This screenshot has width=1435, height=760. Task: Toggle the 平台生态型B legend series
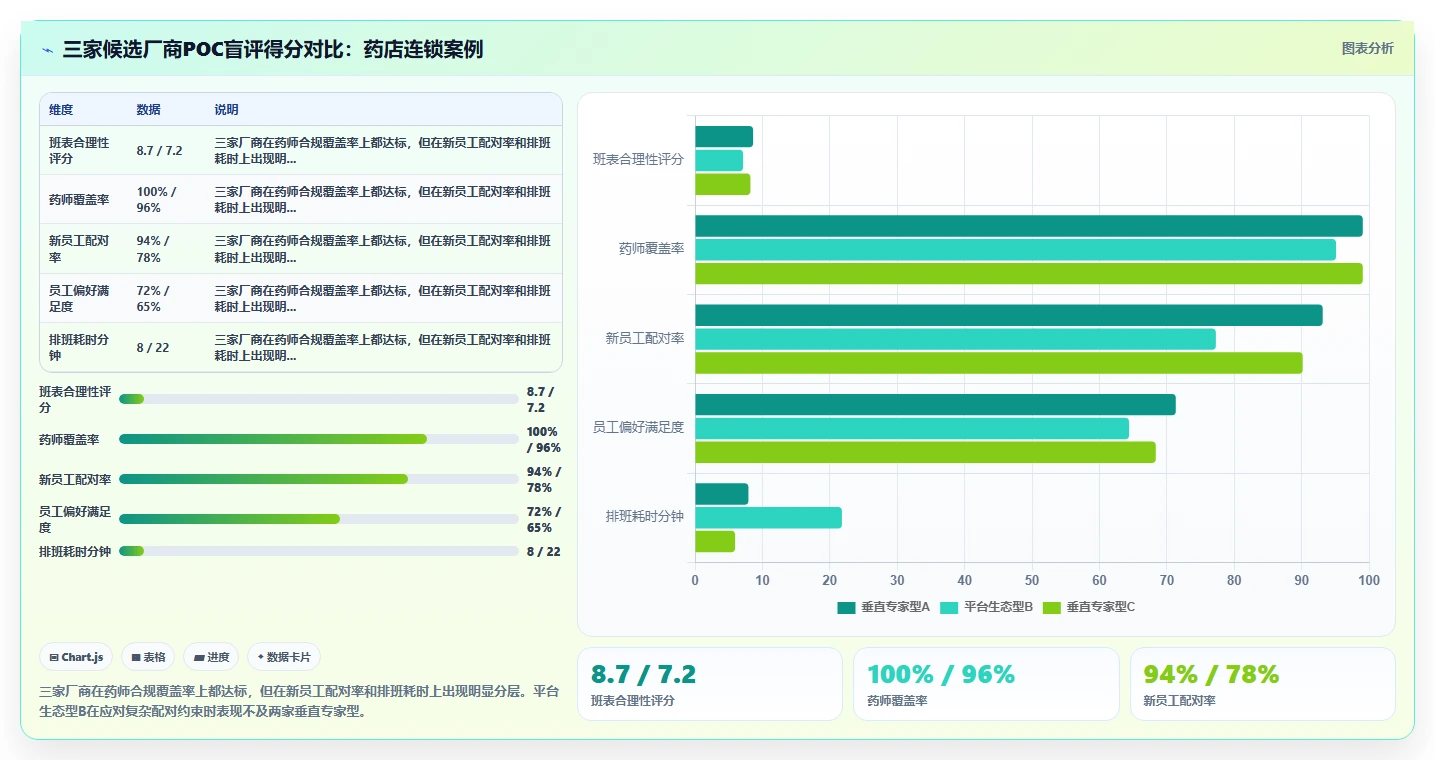pos(987,607)
